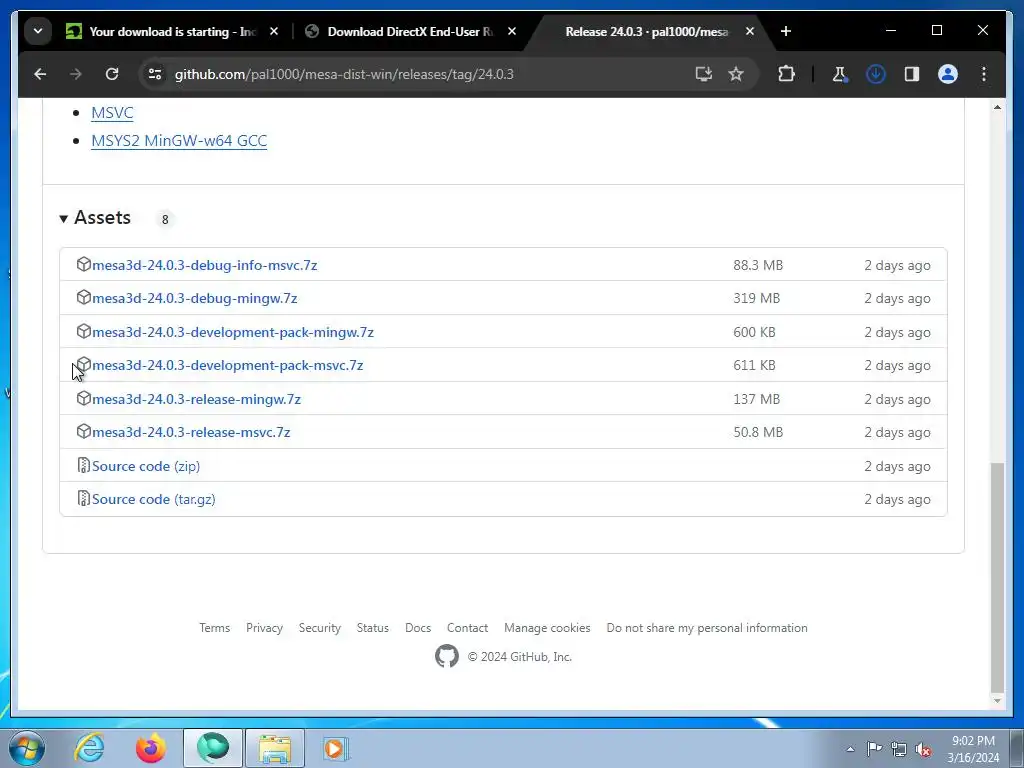
Task: Click Do not share my personal information
Action: [x=707, y=628]
